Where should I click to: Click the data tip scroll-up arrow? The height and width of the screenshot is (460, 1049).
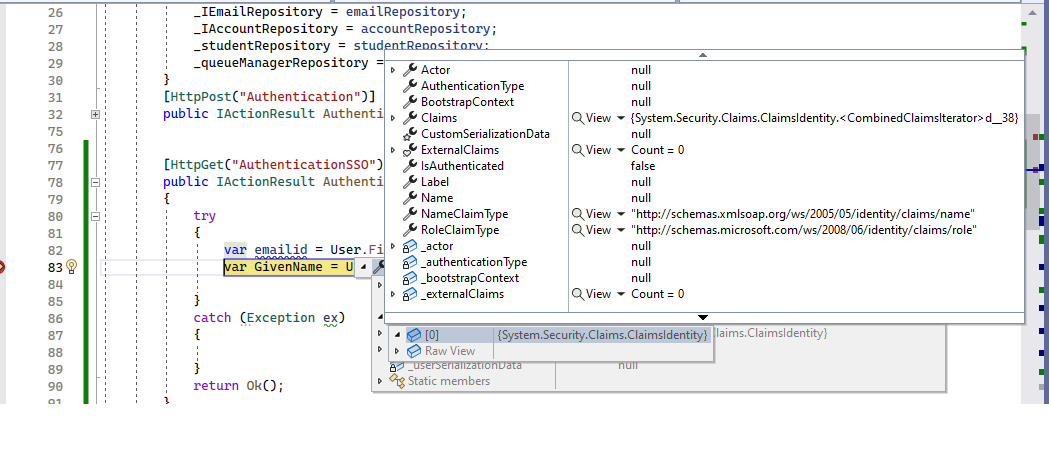[702, 55]
